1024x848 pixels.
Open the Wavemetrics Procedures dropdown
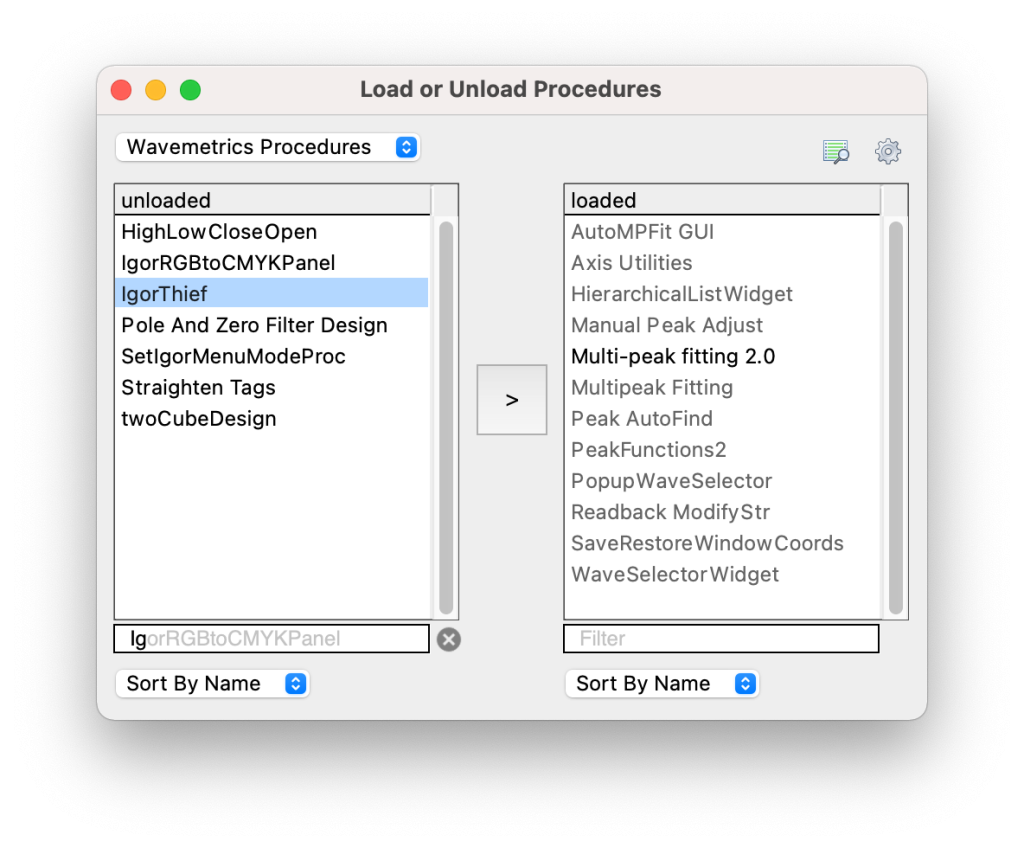click(x=268, y=147)
